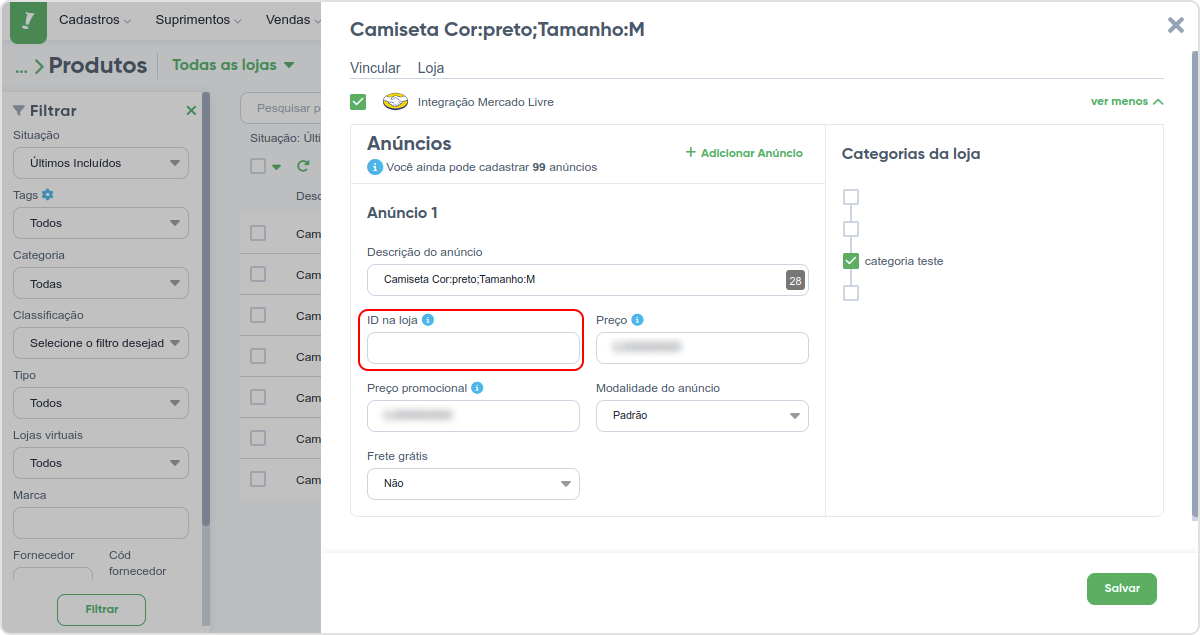The image size is (1200, 635).
Task: Open the Lojas virtuais dropdown
Action: 101,463
